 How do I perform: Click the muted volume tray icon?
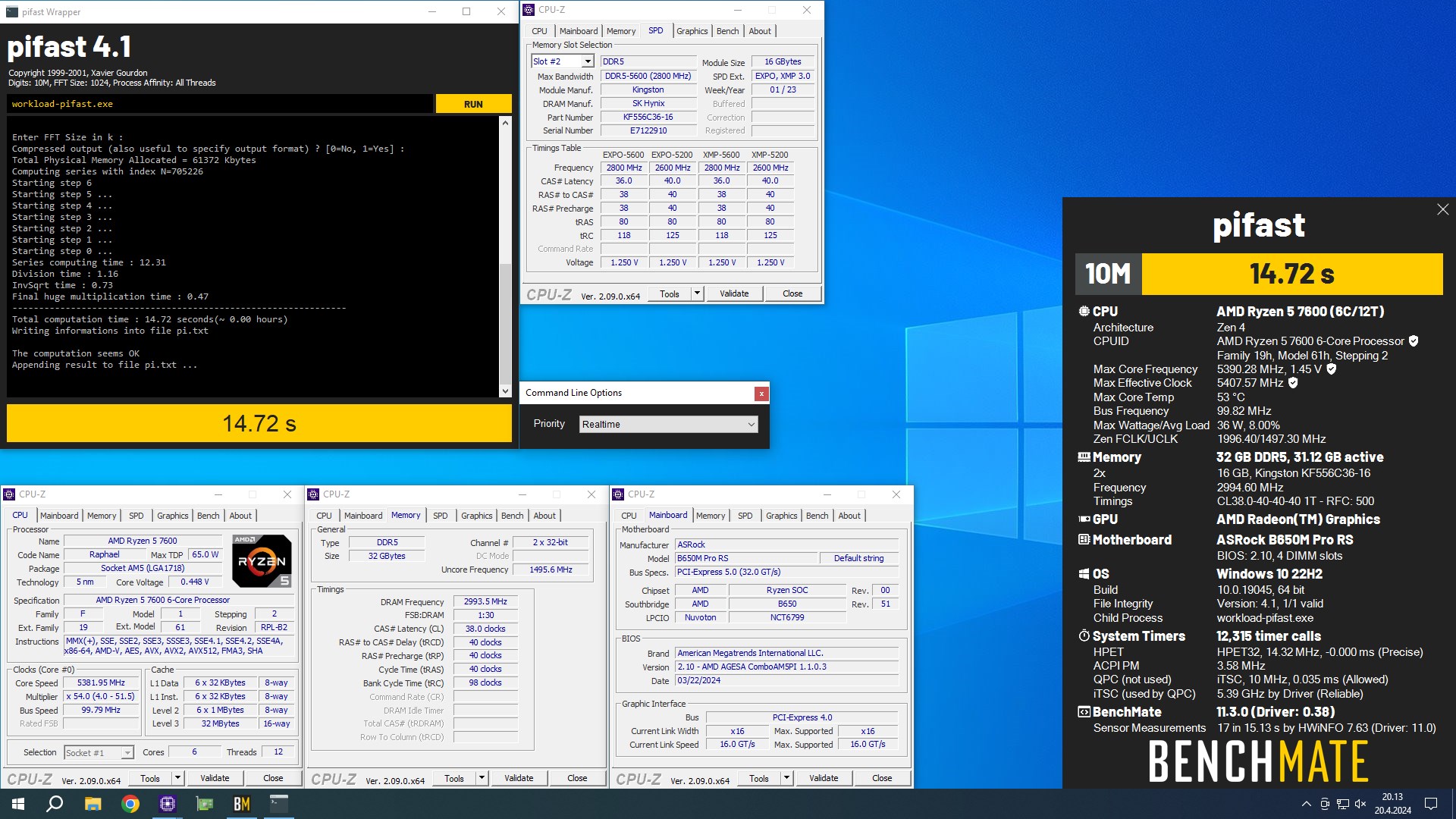tap(1360, 804)
